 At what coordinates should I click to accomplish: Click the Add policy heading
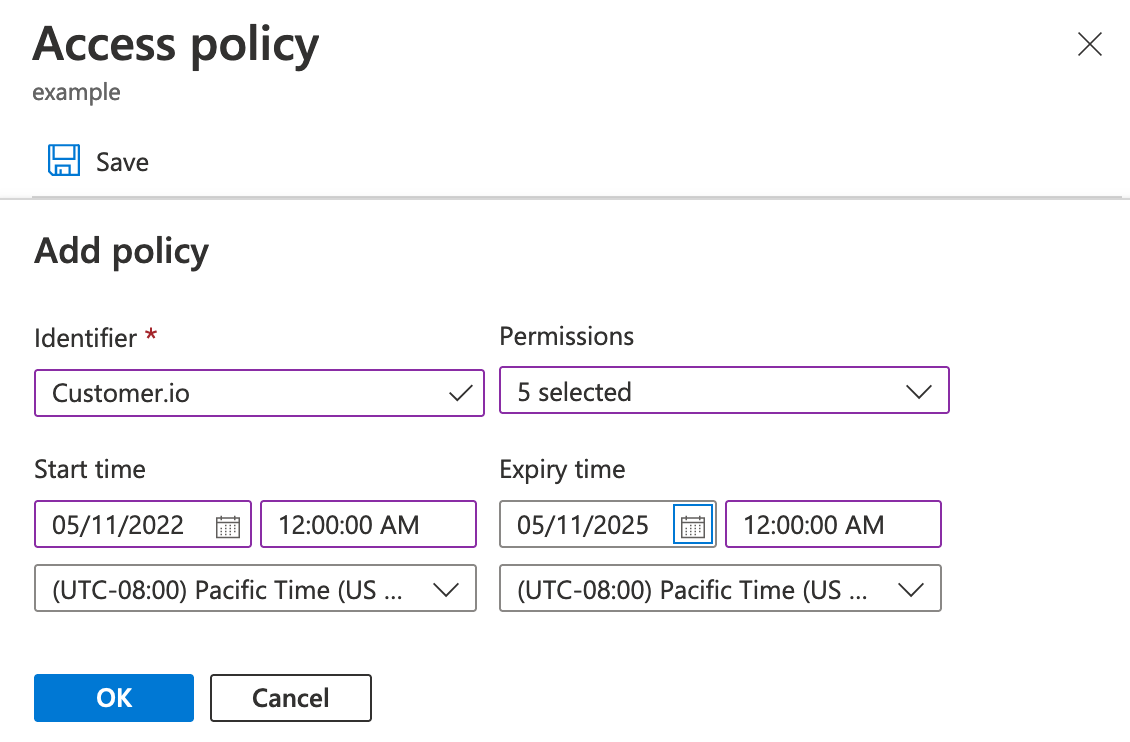(x=121, y=251)
